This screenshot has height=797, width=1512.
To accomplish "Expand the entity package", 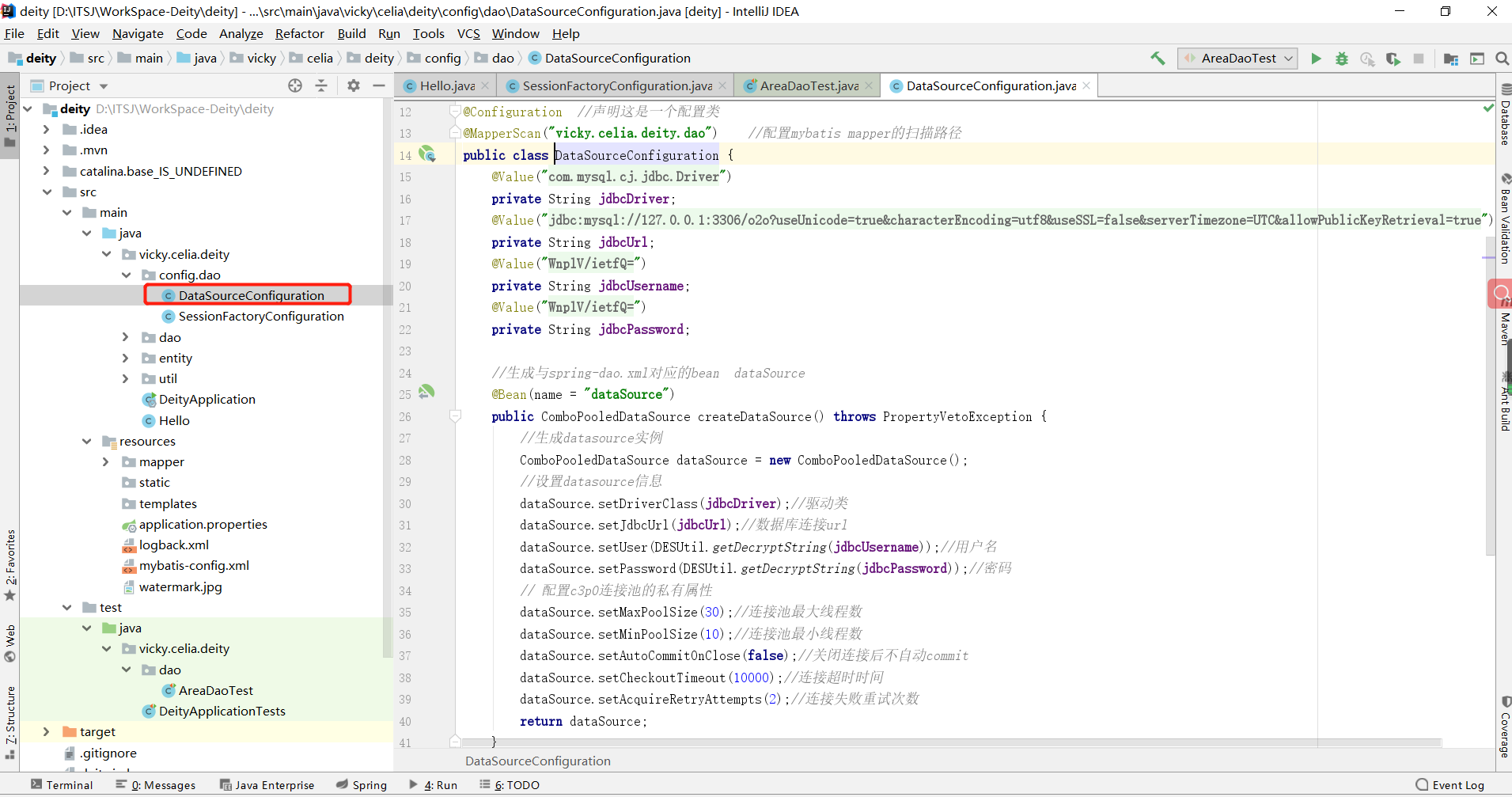I will click(x=125, y=358).
